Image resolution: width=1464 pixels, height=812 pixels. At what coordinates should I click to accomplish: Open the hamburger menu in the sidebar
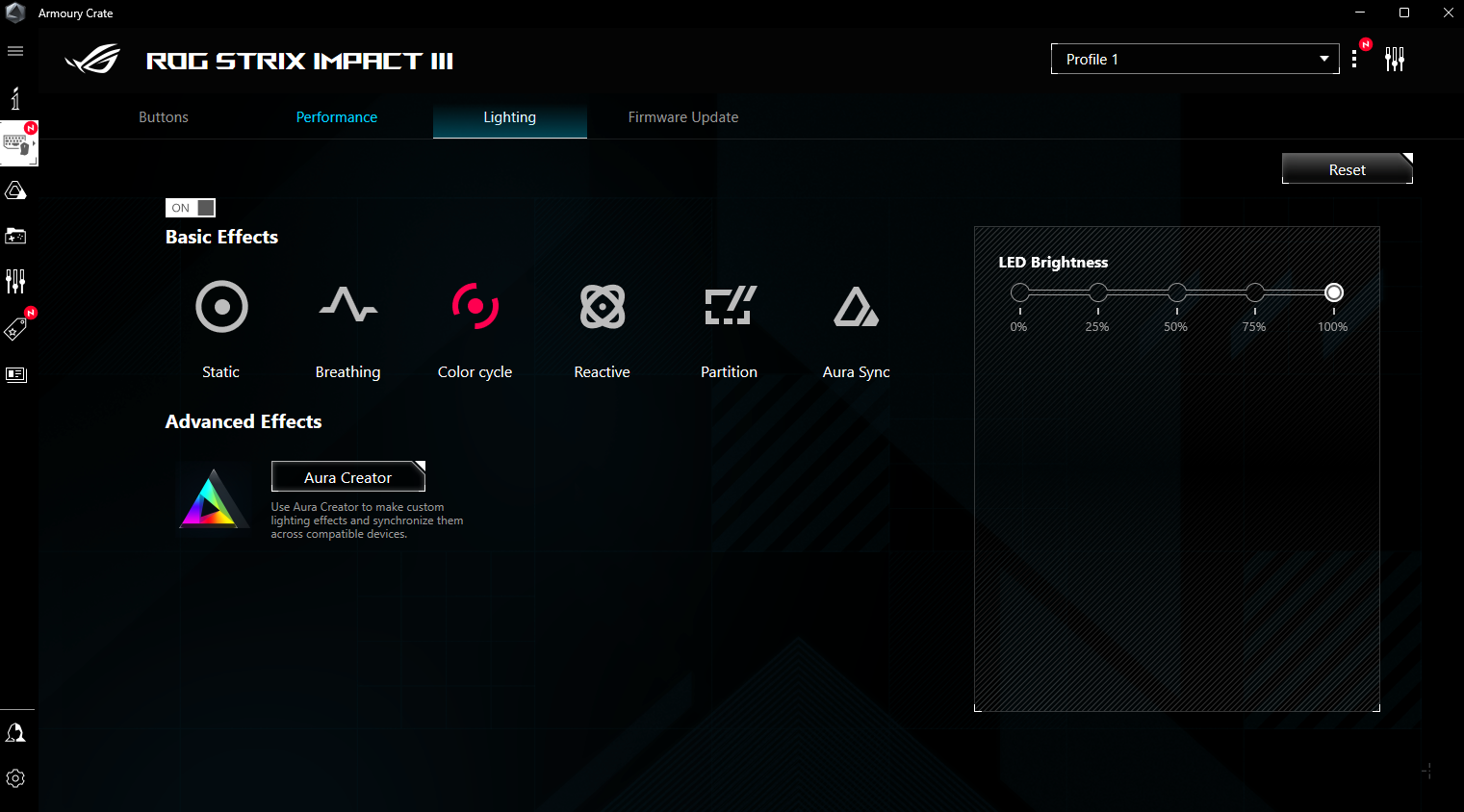coord(15,51)
